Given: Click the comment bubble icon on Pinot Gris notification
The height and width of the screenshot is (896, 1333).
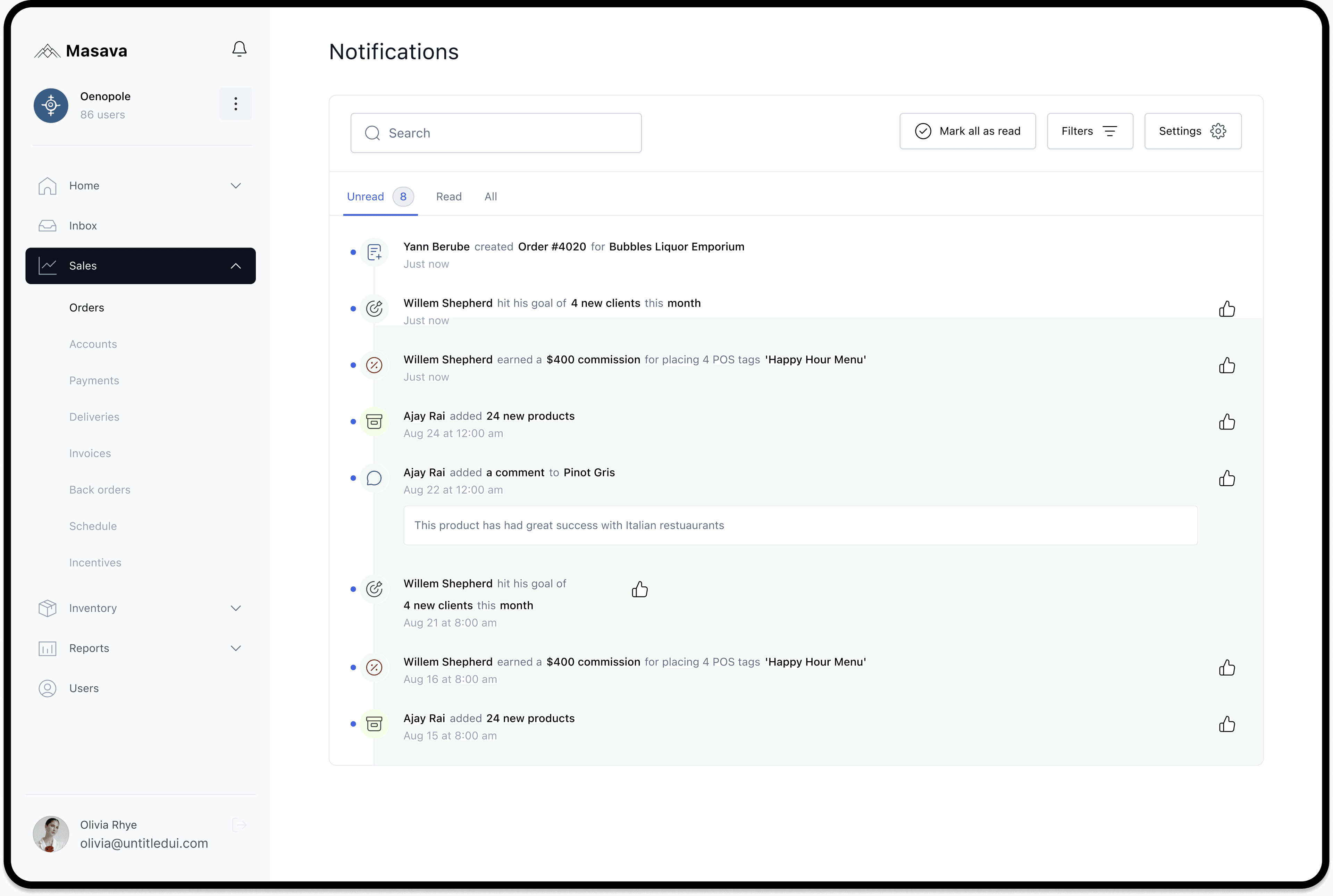Looking at the screenshot, I should (374, 478).
